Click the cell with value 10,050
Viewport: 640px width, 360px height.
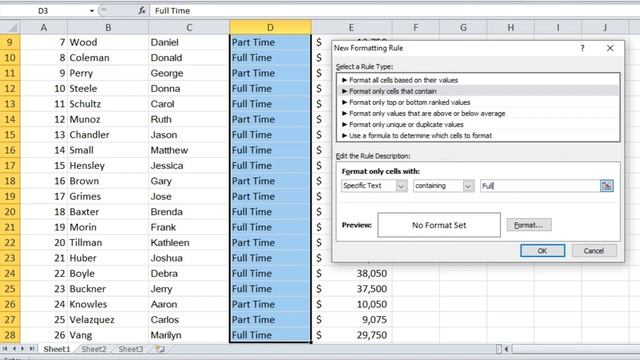click(x=352, y=304)
